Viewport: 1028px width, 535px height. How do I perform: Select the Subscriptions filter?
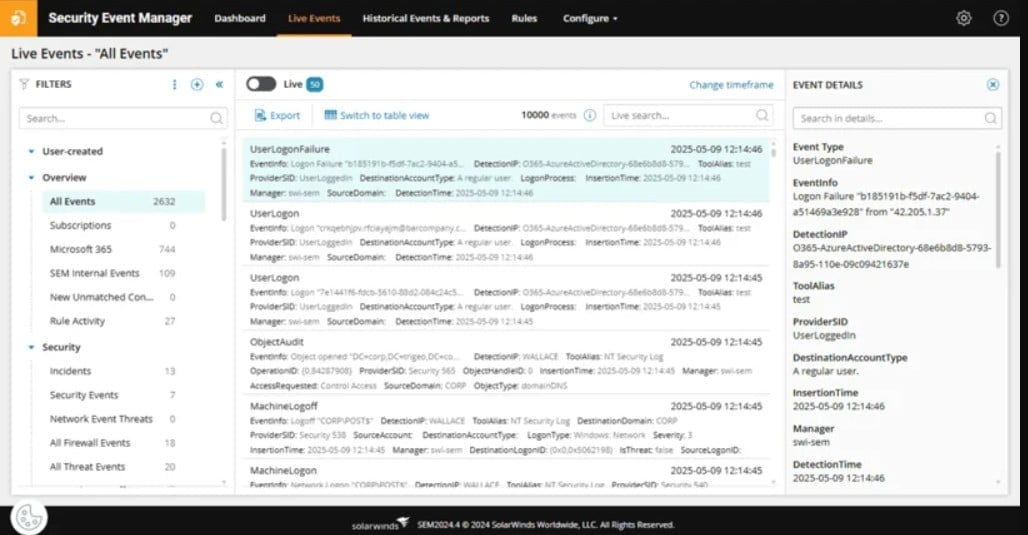pos(124,226)
